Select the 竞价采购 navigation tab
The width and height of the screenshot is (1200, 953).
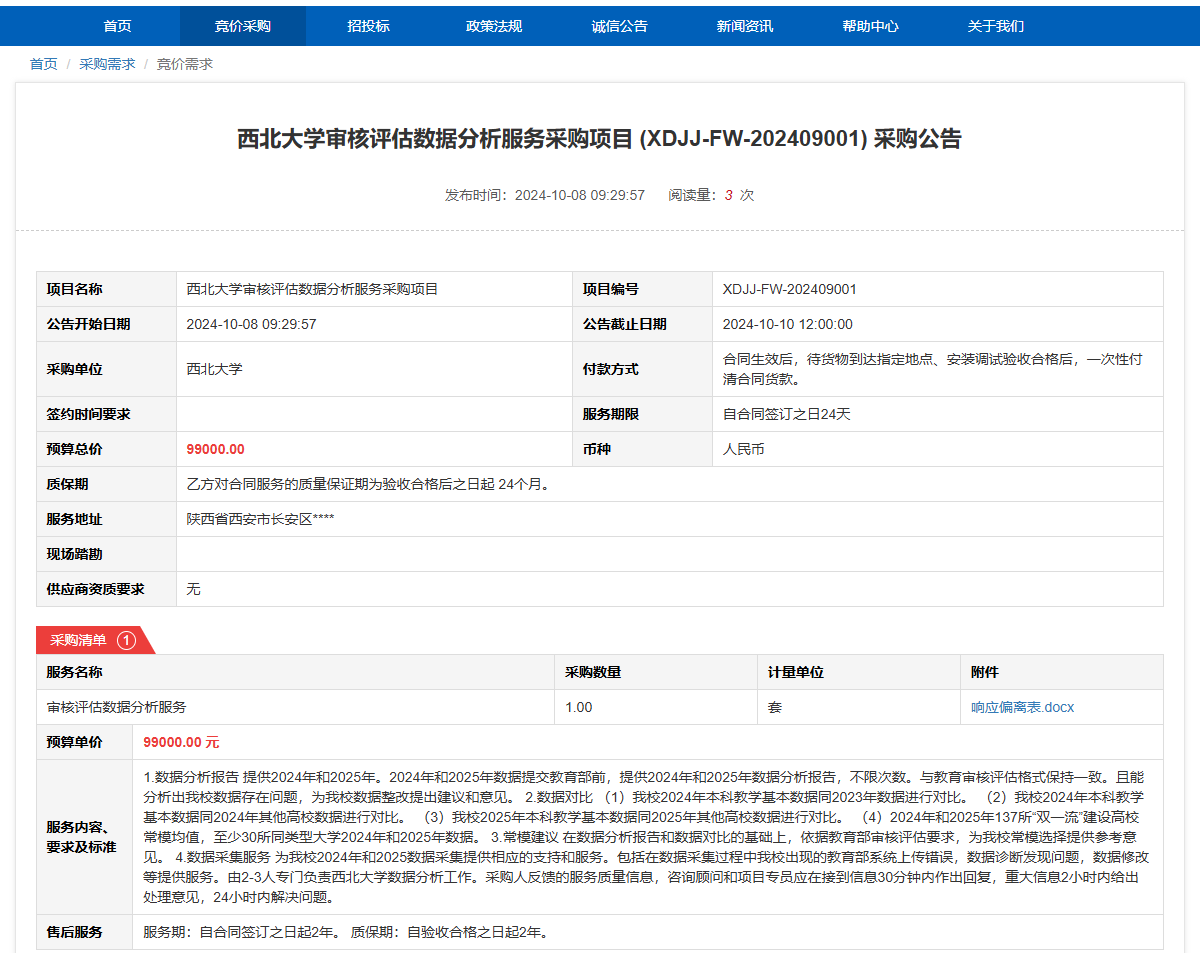(243, 26)
